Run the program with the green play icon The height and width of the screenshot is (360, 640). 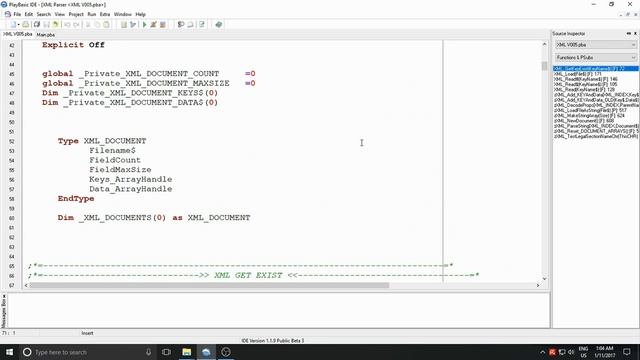click(x=144, y=25)
